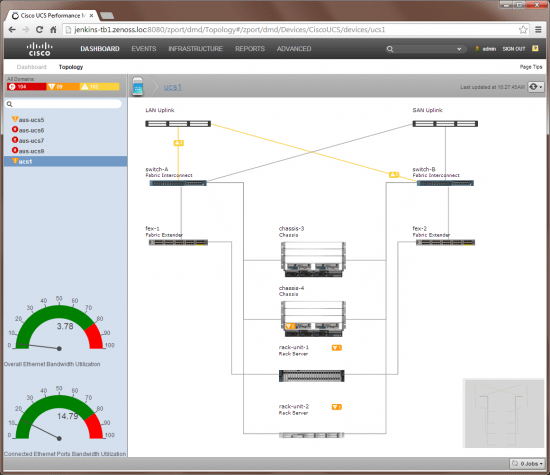550x475 pixels.
Task: Select the chassis-3 device image
Action: coord(313,259)
